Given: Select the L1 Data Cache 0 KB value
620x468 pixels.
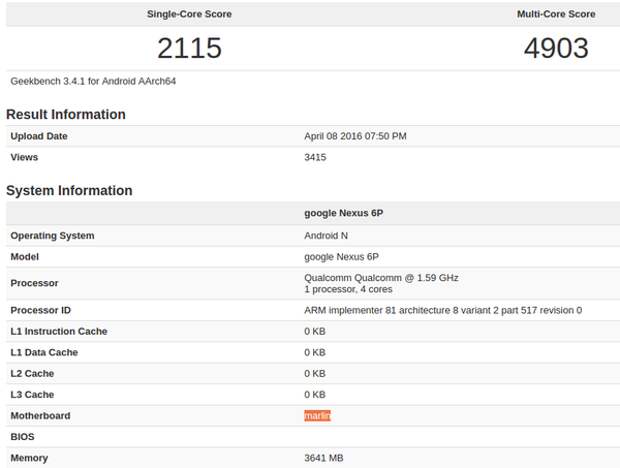Looking at the screenshot, I should 315,352.
